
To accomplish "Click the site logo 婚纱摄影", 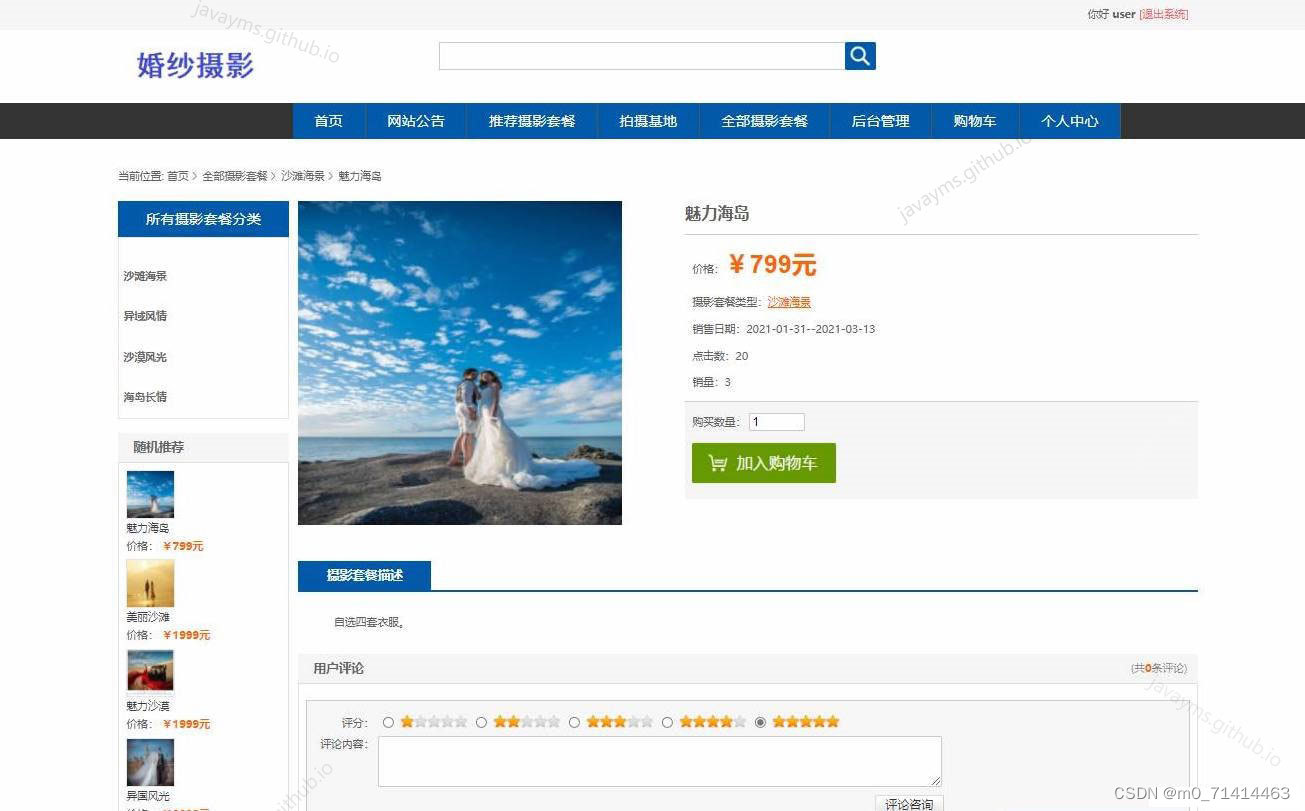I will (195, 65).
